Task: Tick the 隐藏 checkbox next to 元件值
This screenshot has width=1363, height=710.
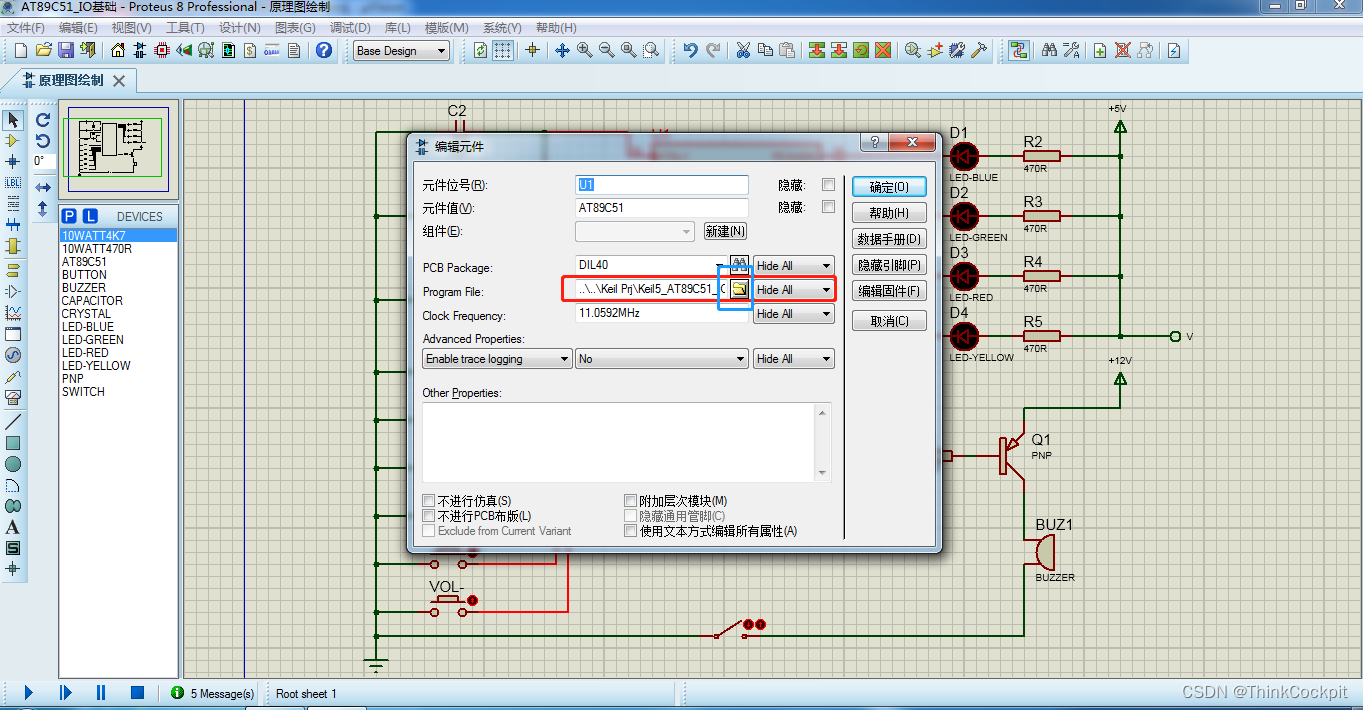Action: pos(828,207)
